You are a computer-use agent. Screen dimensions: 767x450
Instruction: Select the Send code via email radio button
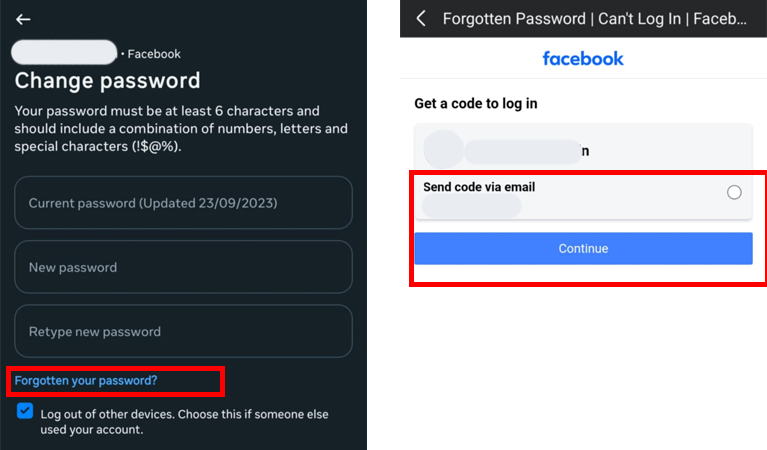(734, 192)
